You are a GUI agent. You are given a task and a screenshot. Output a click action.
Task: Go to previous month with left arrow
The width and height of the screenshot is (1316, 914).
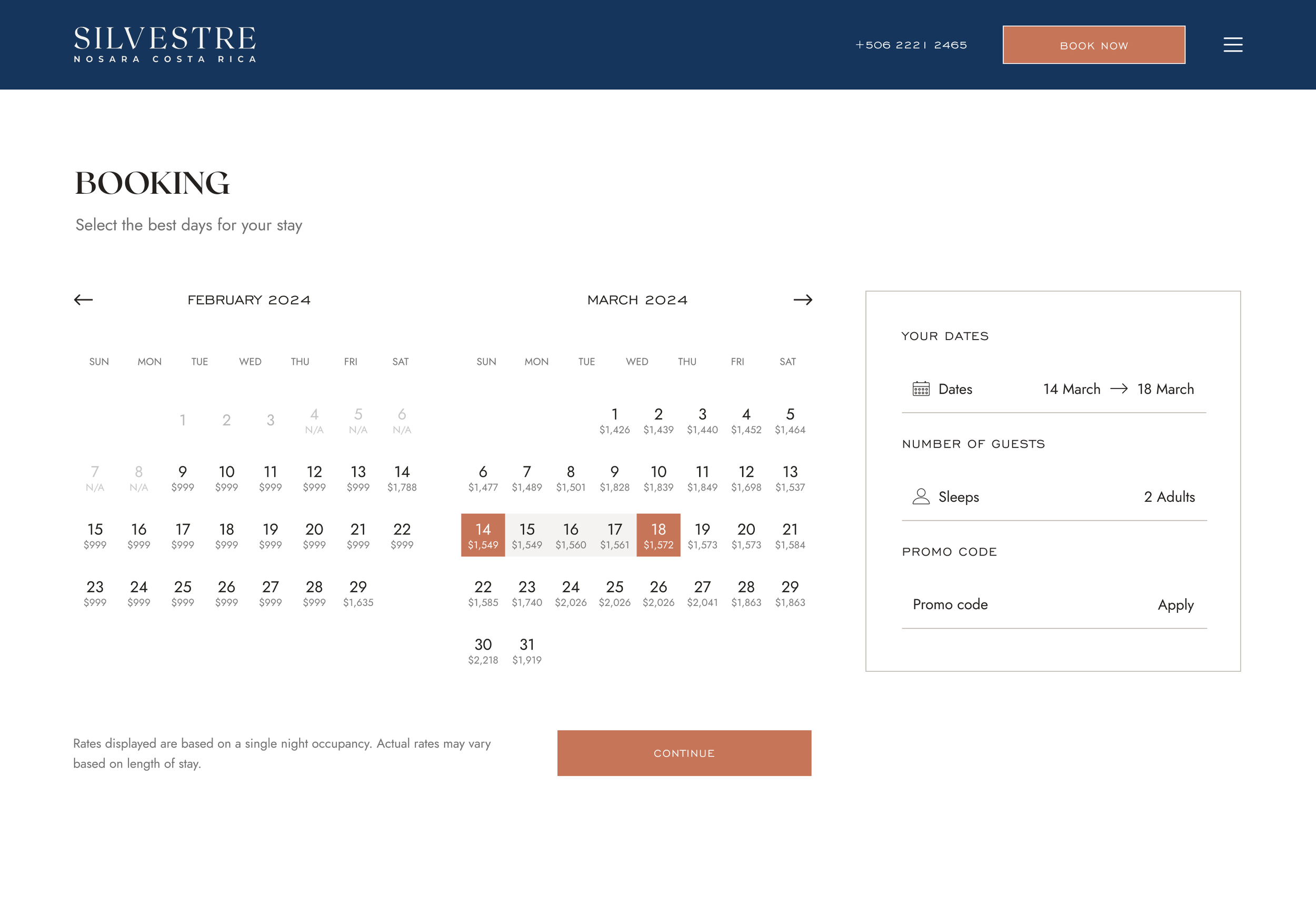click(84, 300)
